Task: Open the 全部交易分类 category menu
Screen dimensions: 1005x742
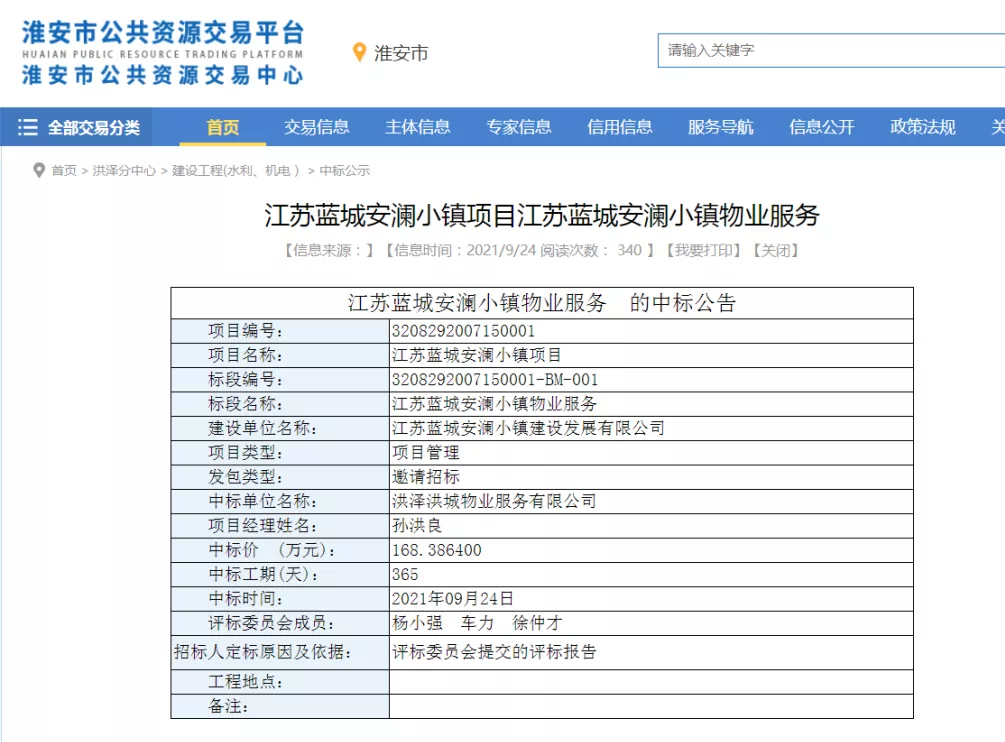Action: [93, 128]
